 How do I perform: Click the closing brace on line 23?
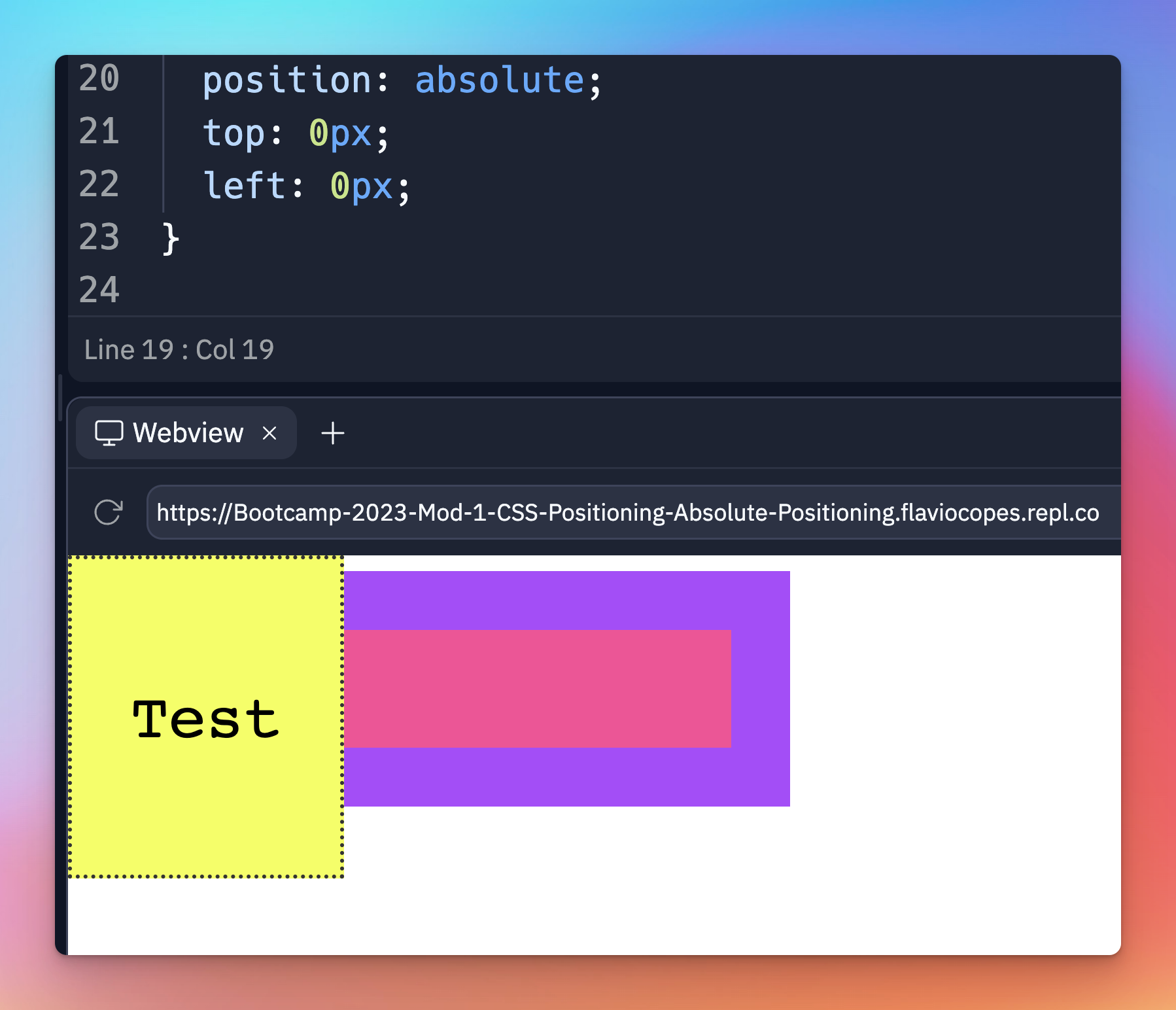pos(170,239)
